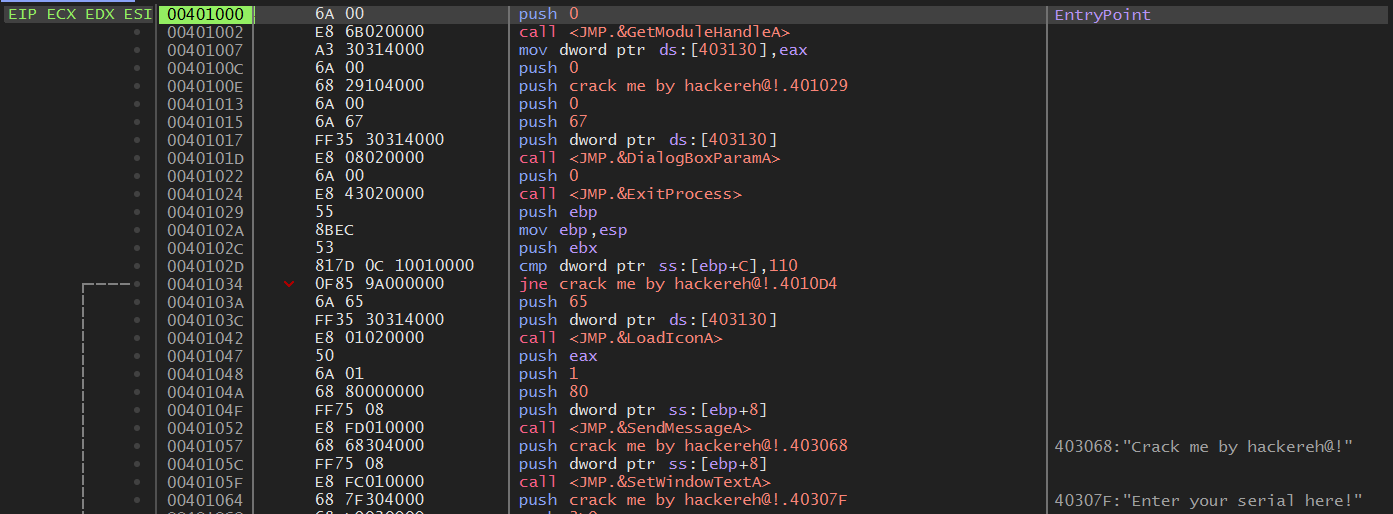Select the jne to .4010D4 instruction
Image resolution: width=1393 pixels, height=514 pixels.
click(678, 284)
